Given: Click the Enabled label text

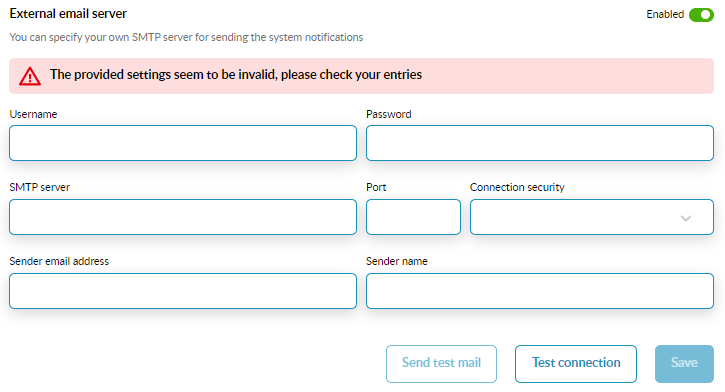Looking at the screenshot, I should pos(665,14).
